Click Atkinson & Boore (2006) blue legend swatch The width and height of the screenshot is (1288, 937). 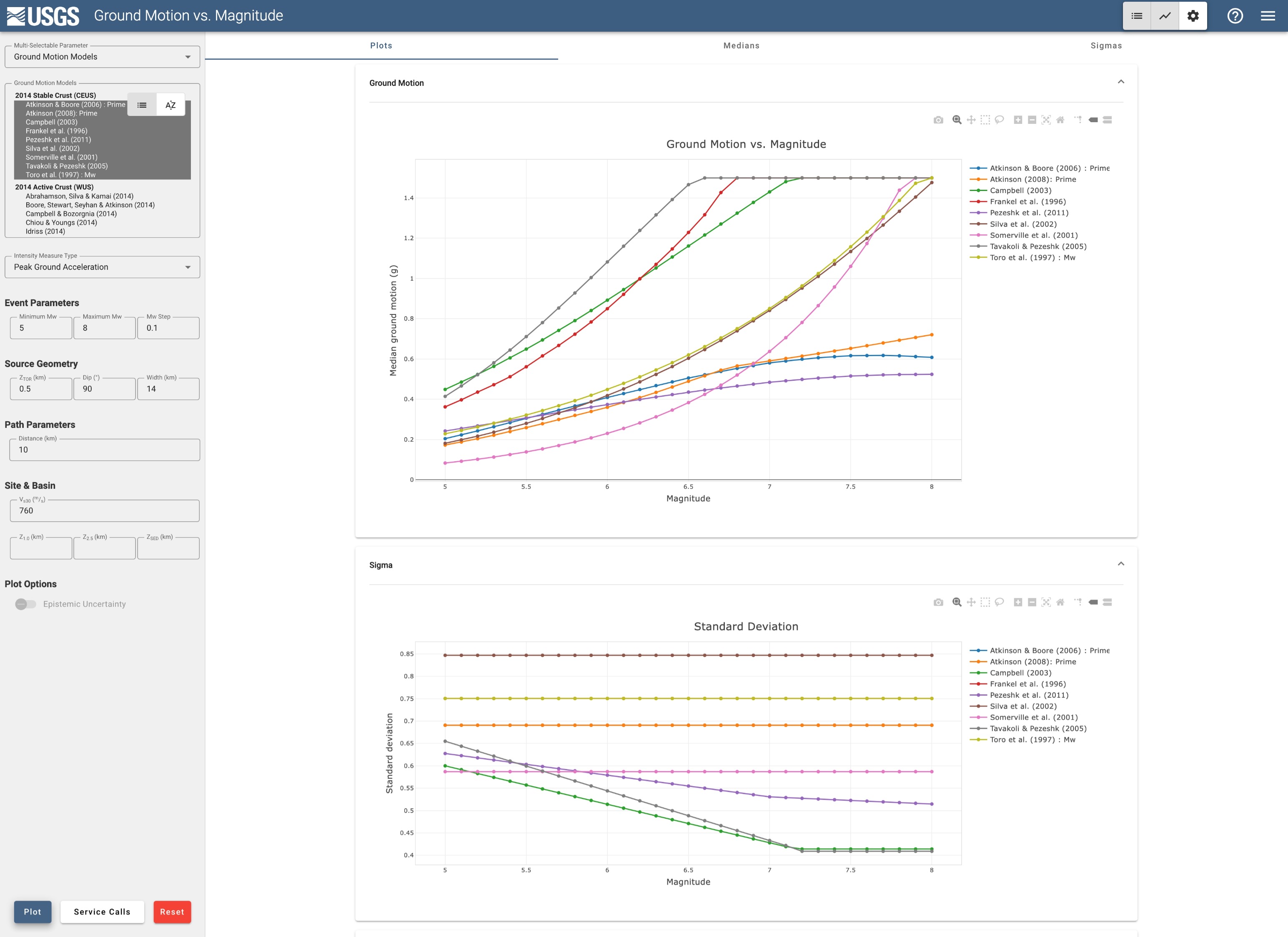tap(978, 168)
